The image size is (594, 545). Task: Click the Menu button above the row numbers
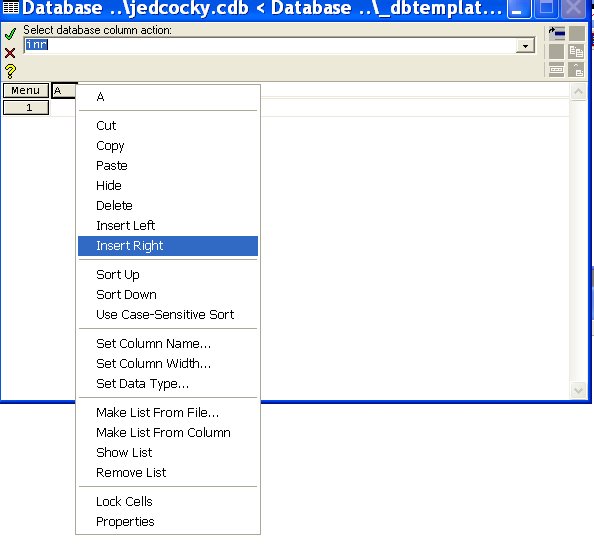point(26,91)
